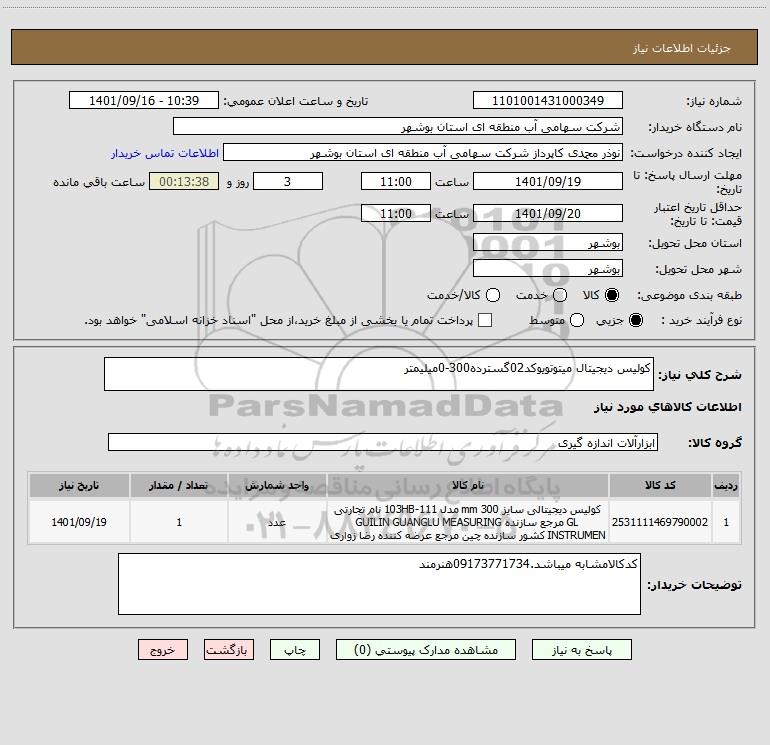The height and width of the screenshot is (745, 770).
Task: Click the response deadline hour 11:00 field
Action: [x=396, y=181]
